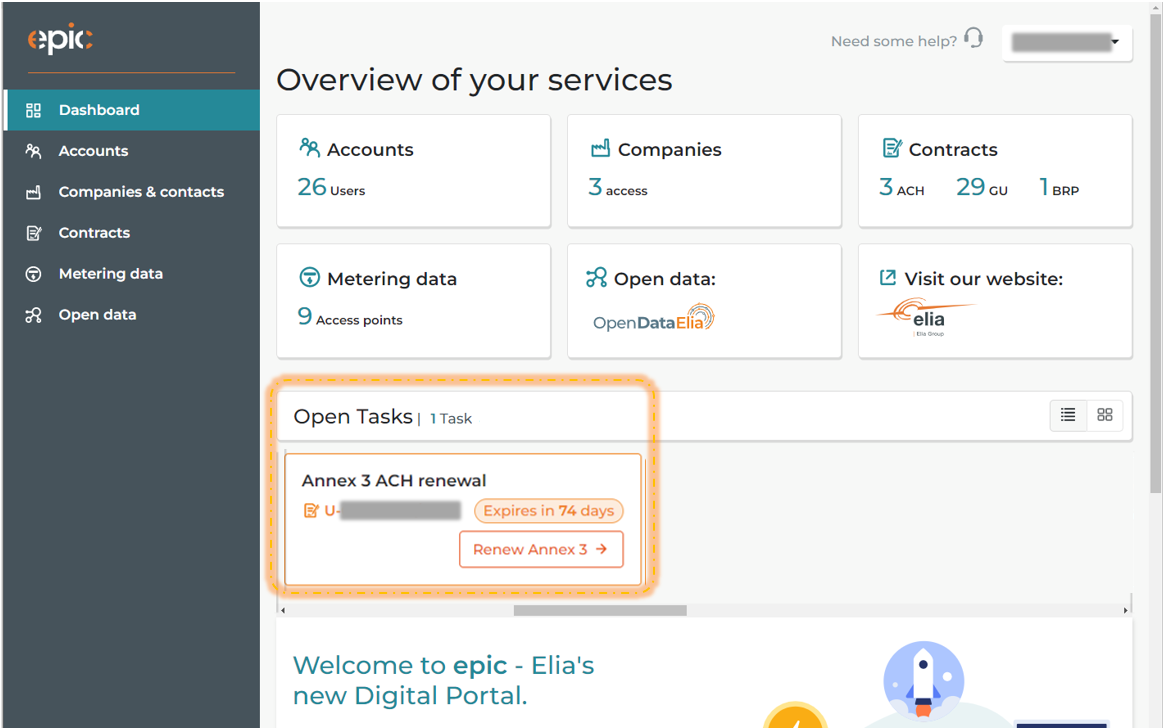Switch Open Tasks to list view
The width and height of the screenshot is (1163, 728).
tap(1068, 415)
